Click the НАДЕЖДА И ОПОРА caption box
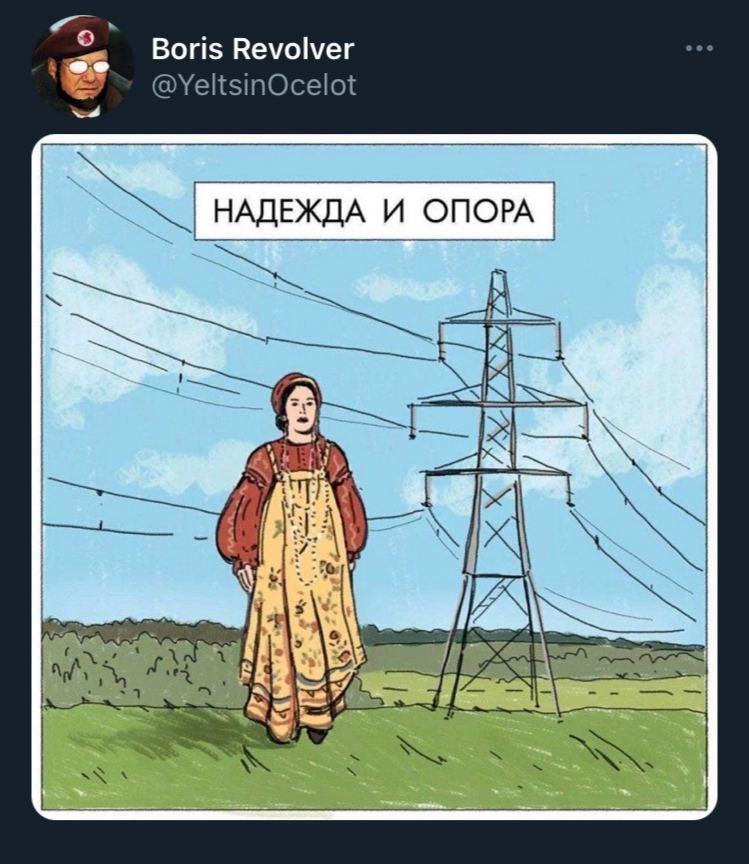The width and height of the screenshot is (749, 864). (374, 211)
